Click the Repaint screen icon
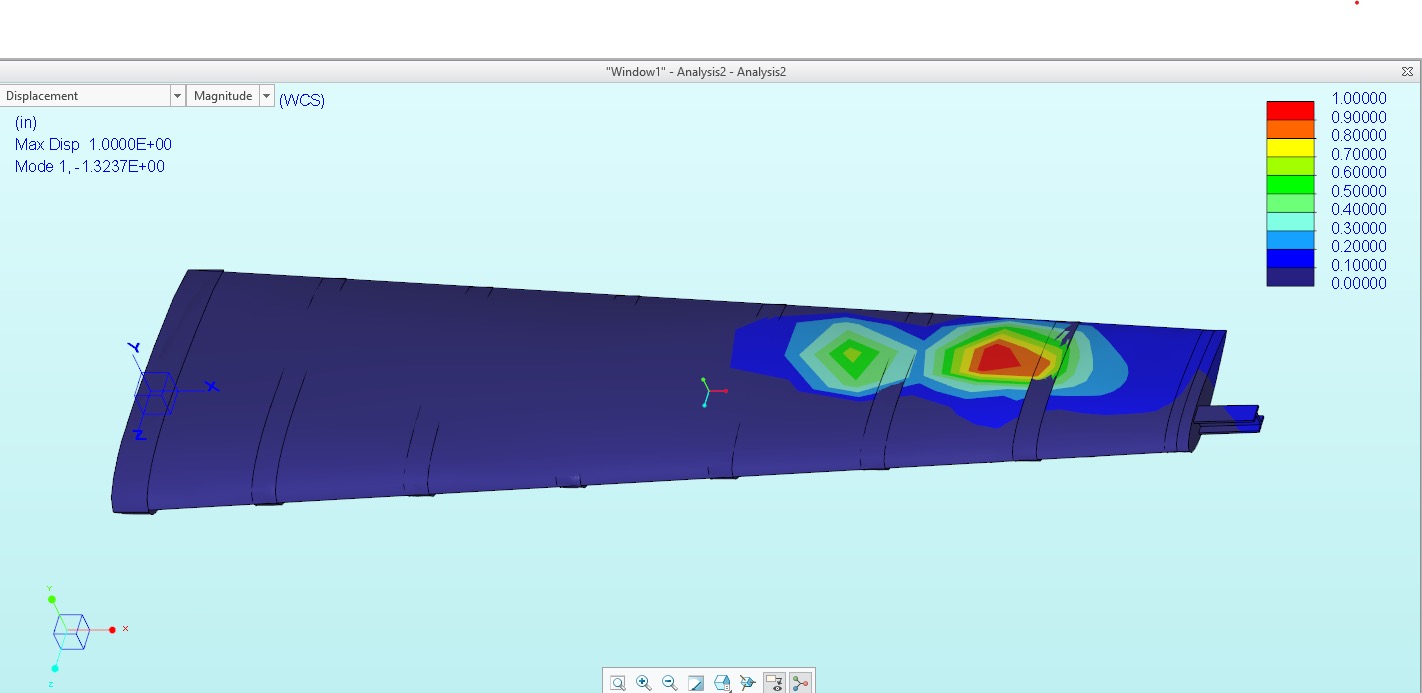Viewport: 1422px width, 693px height. [x=696, y=683]
